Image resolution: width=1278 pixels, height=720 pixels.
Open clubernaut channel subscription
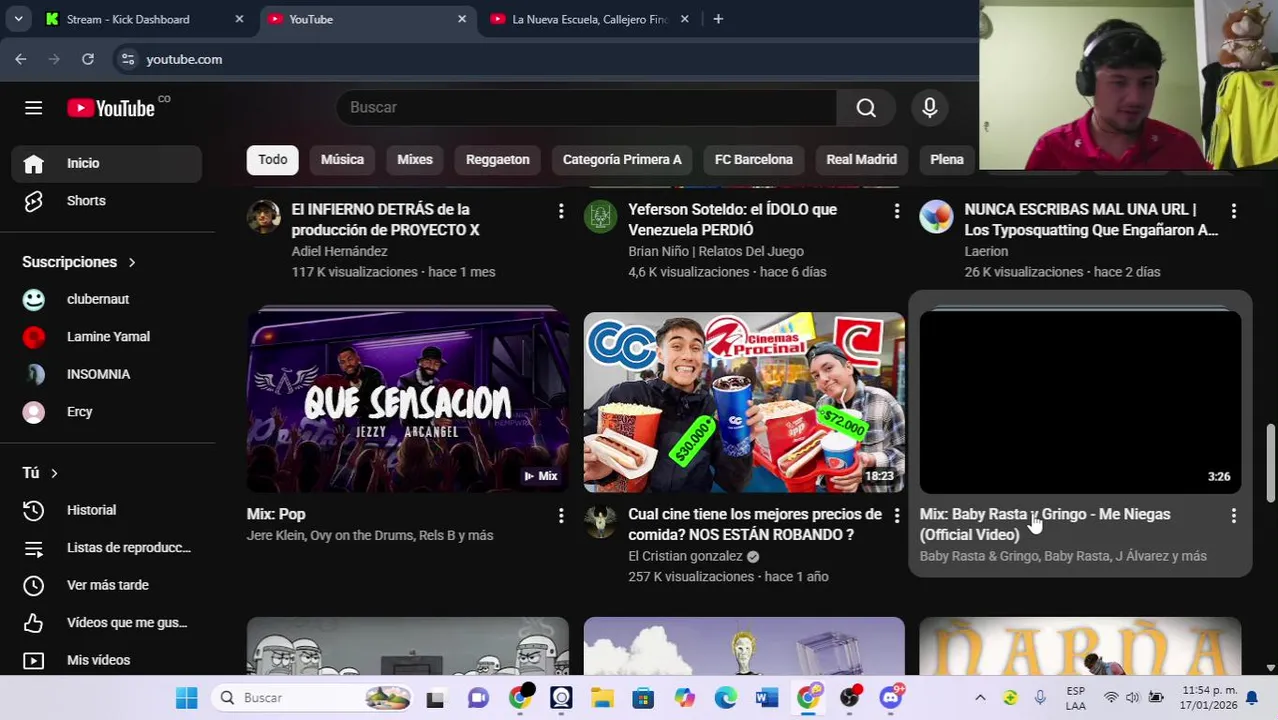pyautogui.click(x=107, y=299)
